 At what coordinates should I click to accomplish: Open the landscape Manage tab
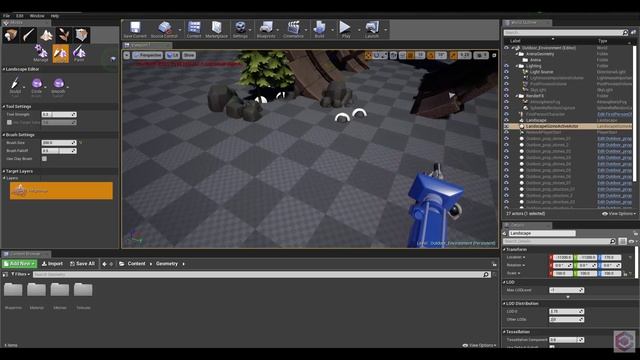click(x=40, y=53)
